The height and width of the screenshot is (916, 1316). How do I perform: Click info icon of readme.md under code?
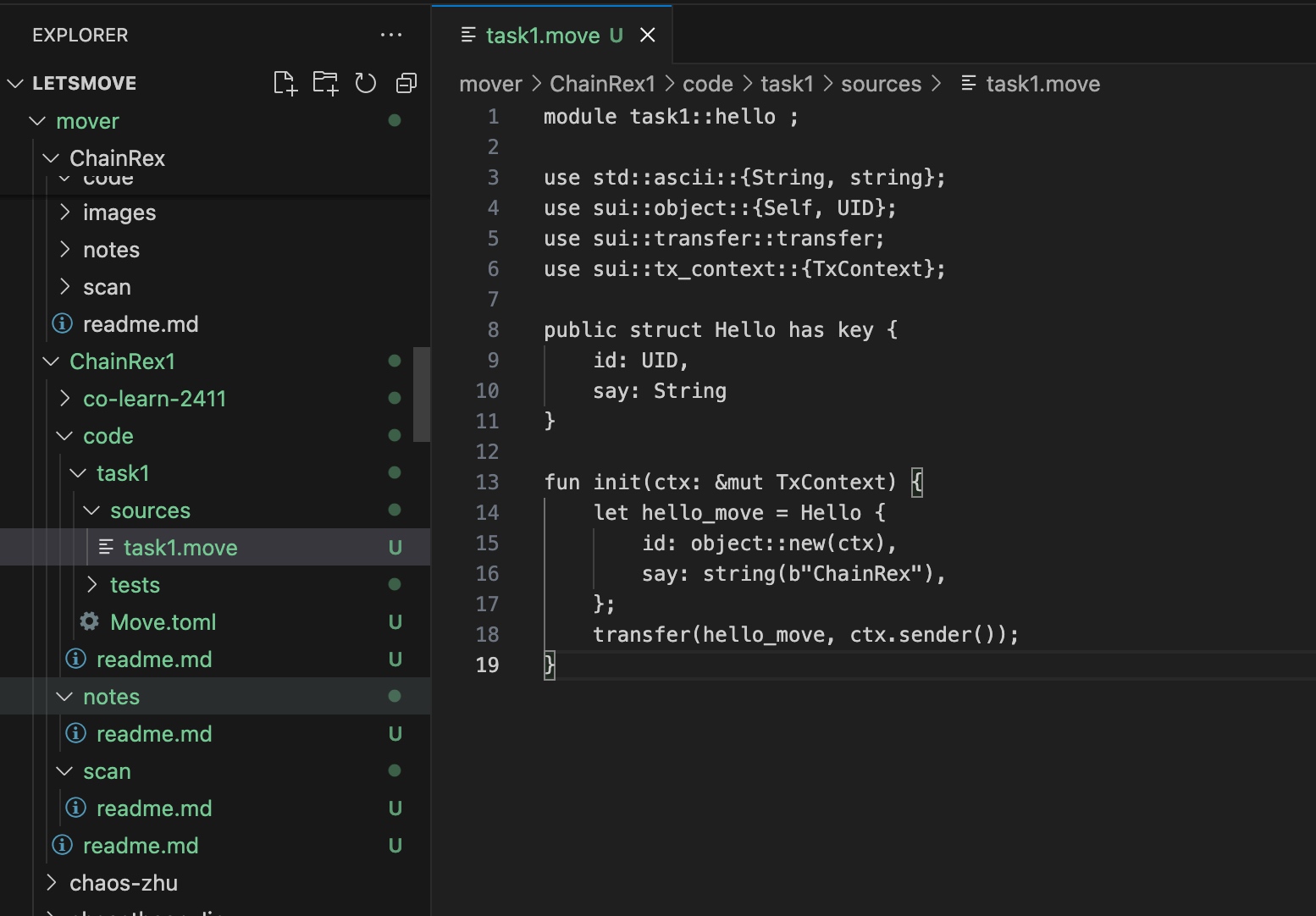(76, 659)
